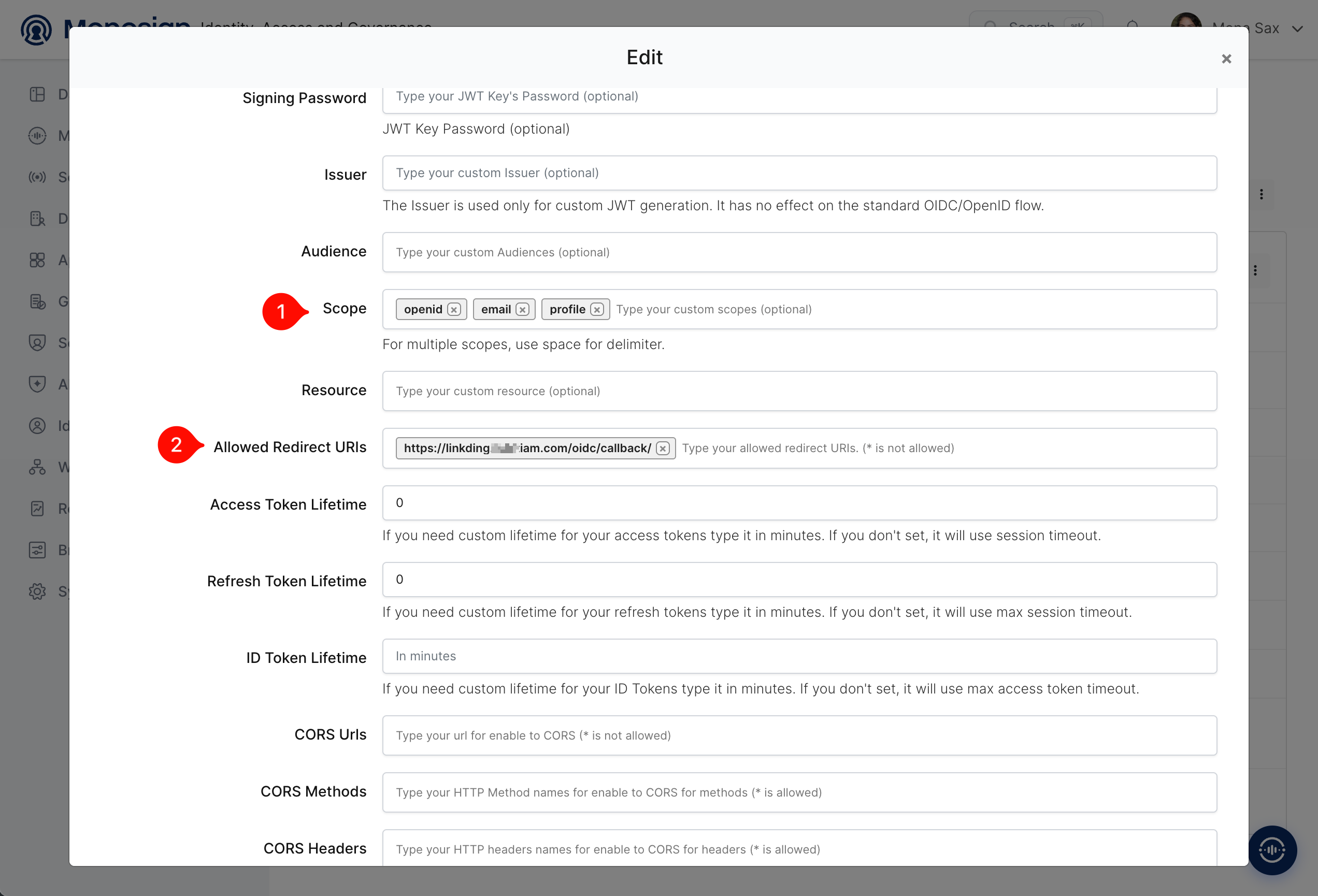This screenshot has height=896, width=1318.
Task: Open the report chart sidebar icon
Action: 37,508
